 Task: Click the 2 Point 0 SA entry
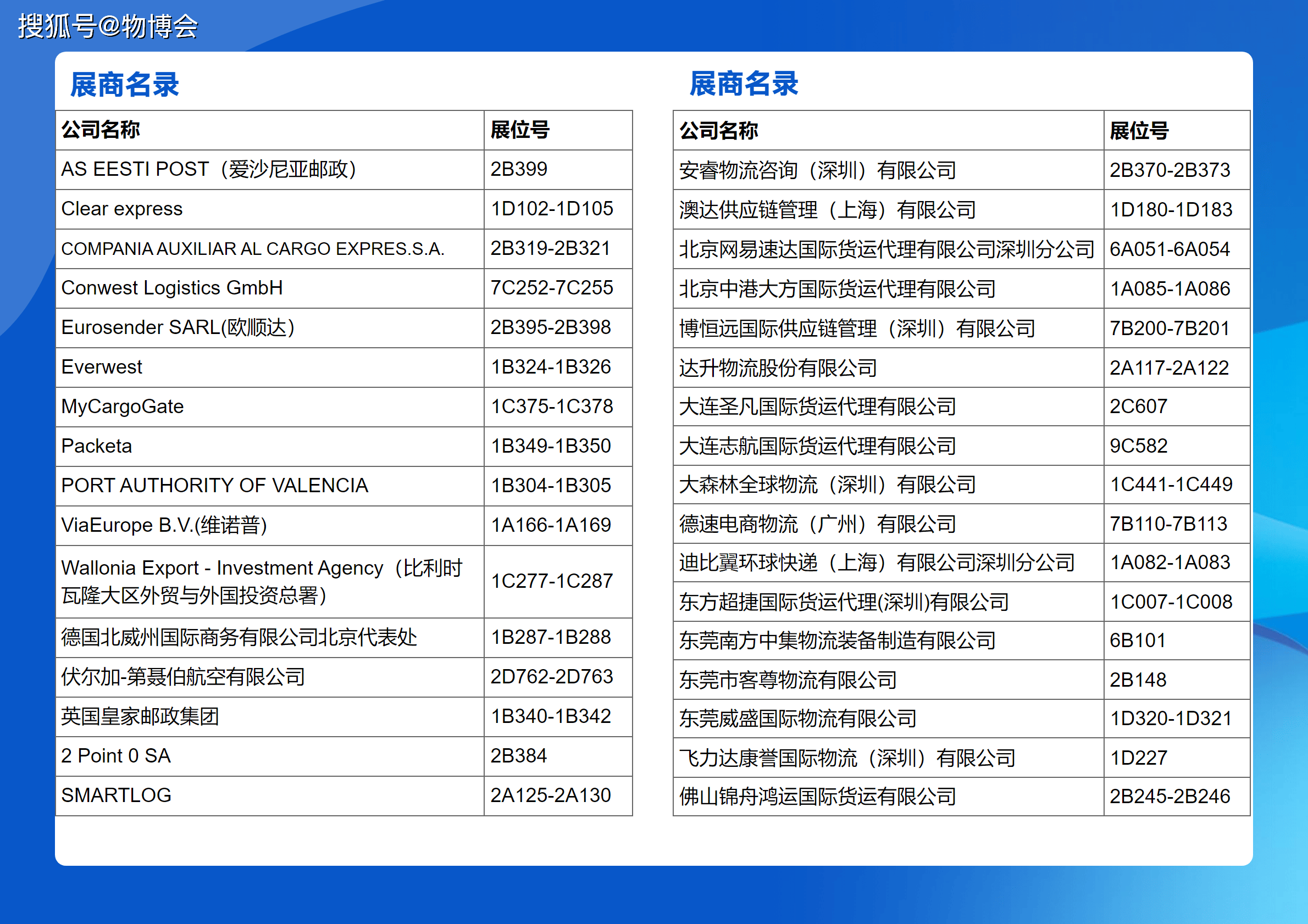point(116,756)
